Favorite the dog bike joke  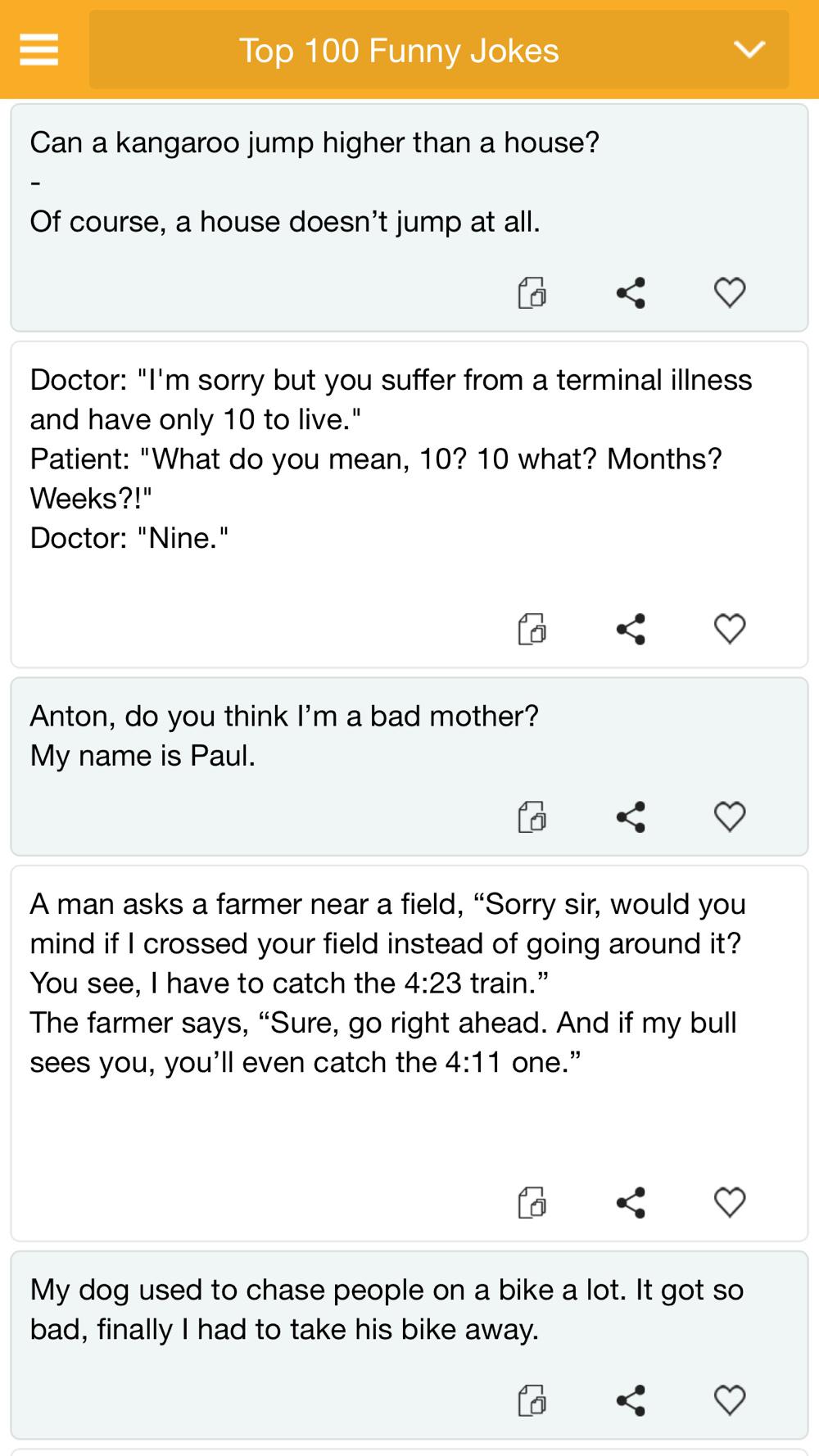click(x=730, y=1400)
